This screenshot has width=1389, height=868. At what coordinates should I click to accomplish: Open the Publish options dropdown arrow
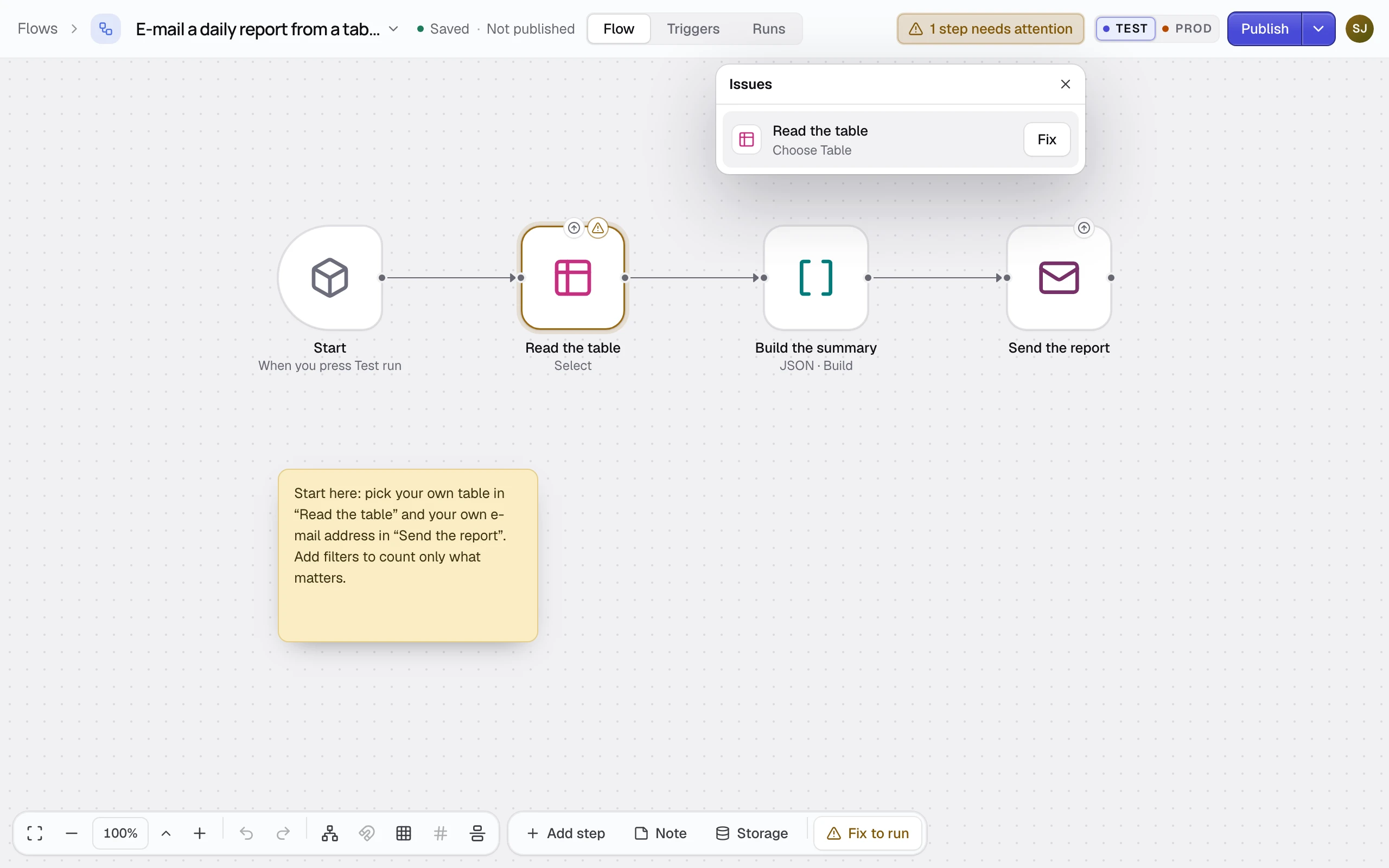[1318, 29]
